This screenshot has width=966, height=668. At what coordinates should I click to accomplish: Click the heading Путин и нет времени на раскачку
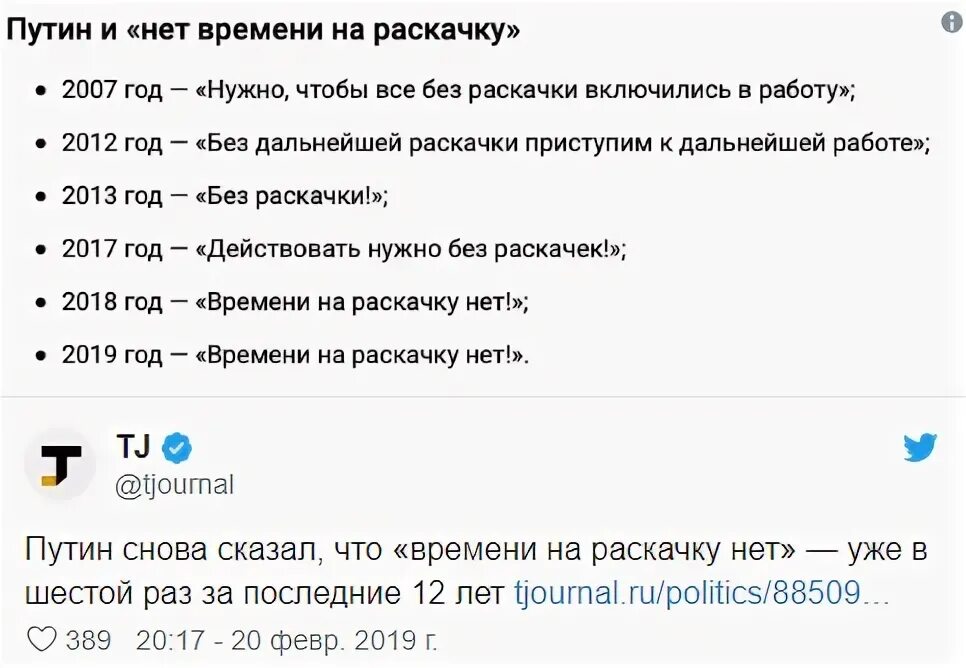tap(262, 31)
